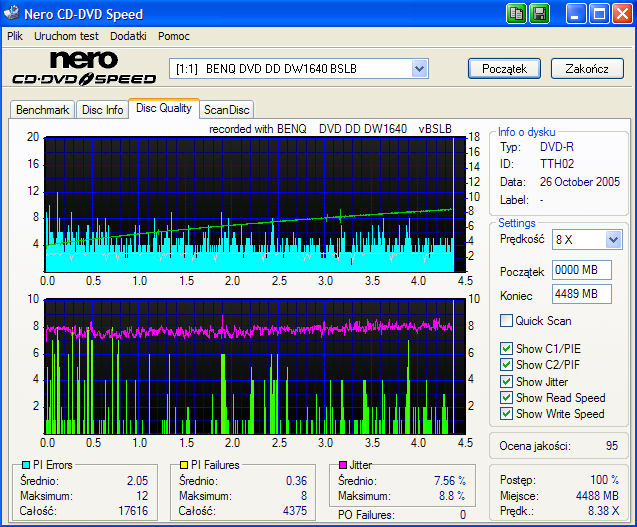Click the 'recorded with BENQ DVD DD DW1640' text
Image resolution: width=637 pixels, height=527 pixels.
tap(330, 129)
